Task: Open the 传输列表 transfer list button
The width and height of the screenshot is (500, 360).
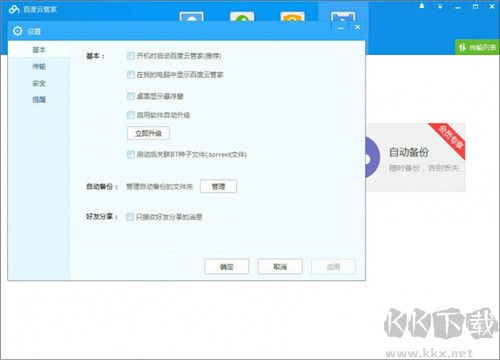Action: 477,47
